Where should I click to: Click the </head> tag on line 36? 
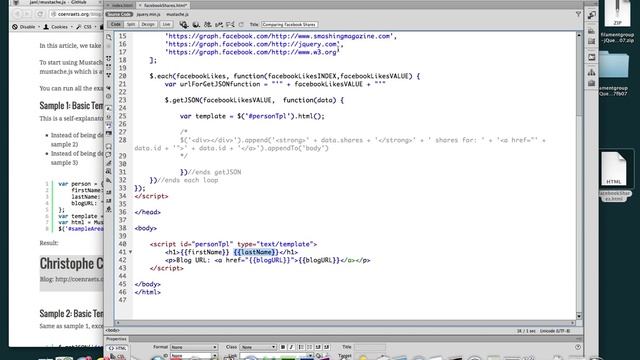(x=147, y=212)
